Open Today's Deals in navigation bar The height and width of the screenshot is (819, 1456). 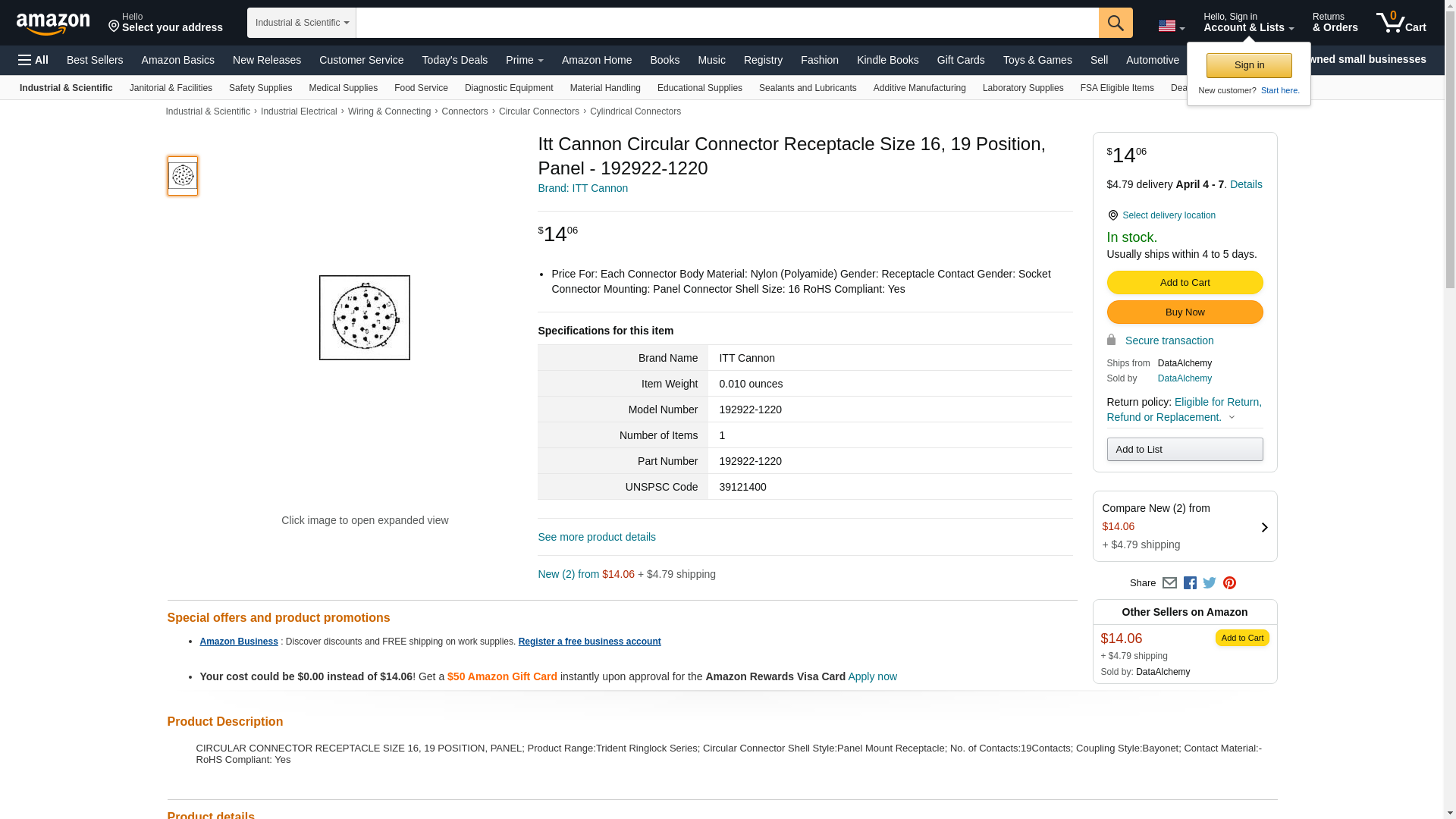tap(454, 60)
